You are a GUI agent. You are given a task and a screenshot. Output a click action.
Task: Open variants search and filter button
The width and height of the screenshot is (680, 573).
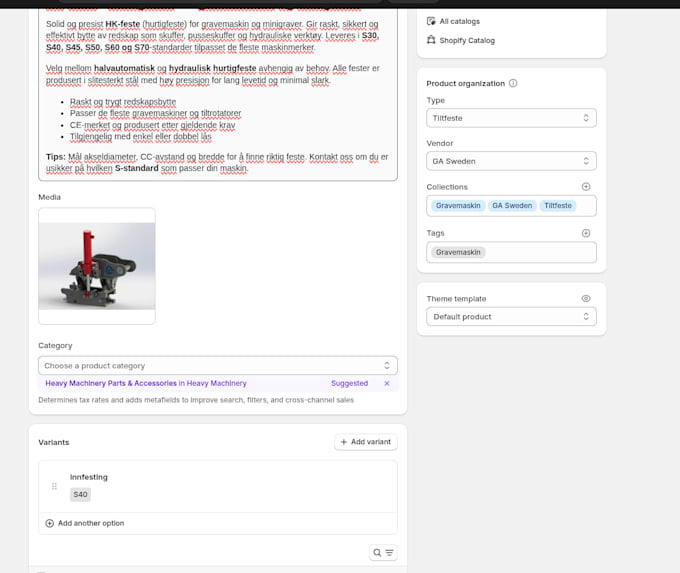[x=383, y=553]
